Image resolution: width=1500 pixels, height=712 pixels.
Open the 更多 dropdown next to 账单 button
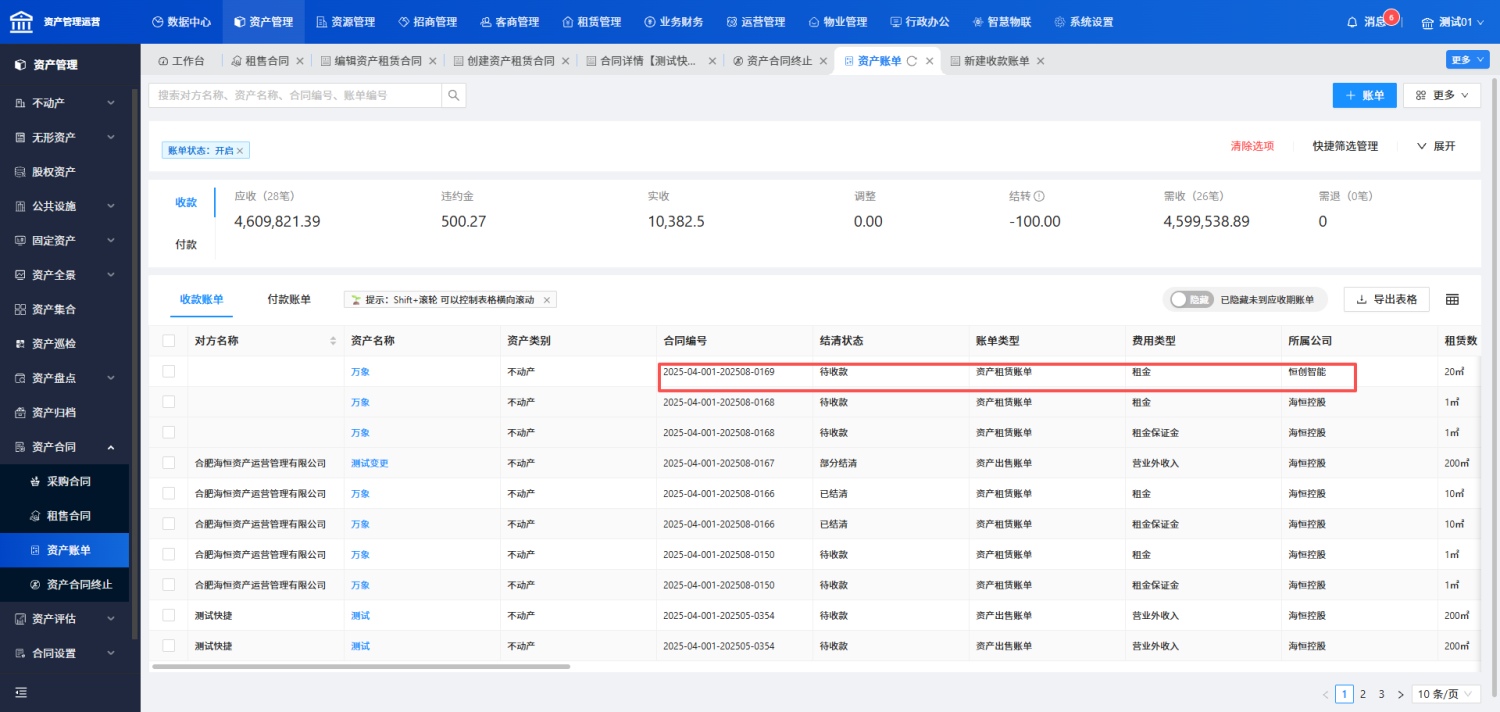tap(1442, 95)
